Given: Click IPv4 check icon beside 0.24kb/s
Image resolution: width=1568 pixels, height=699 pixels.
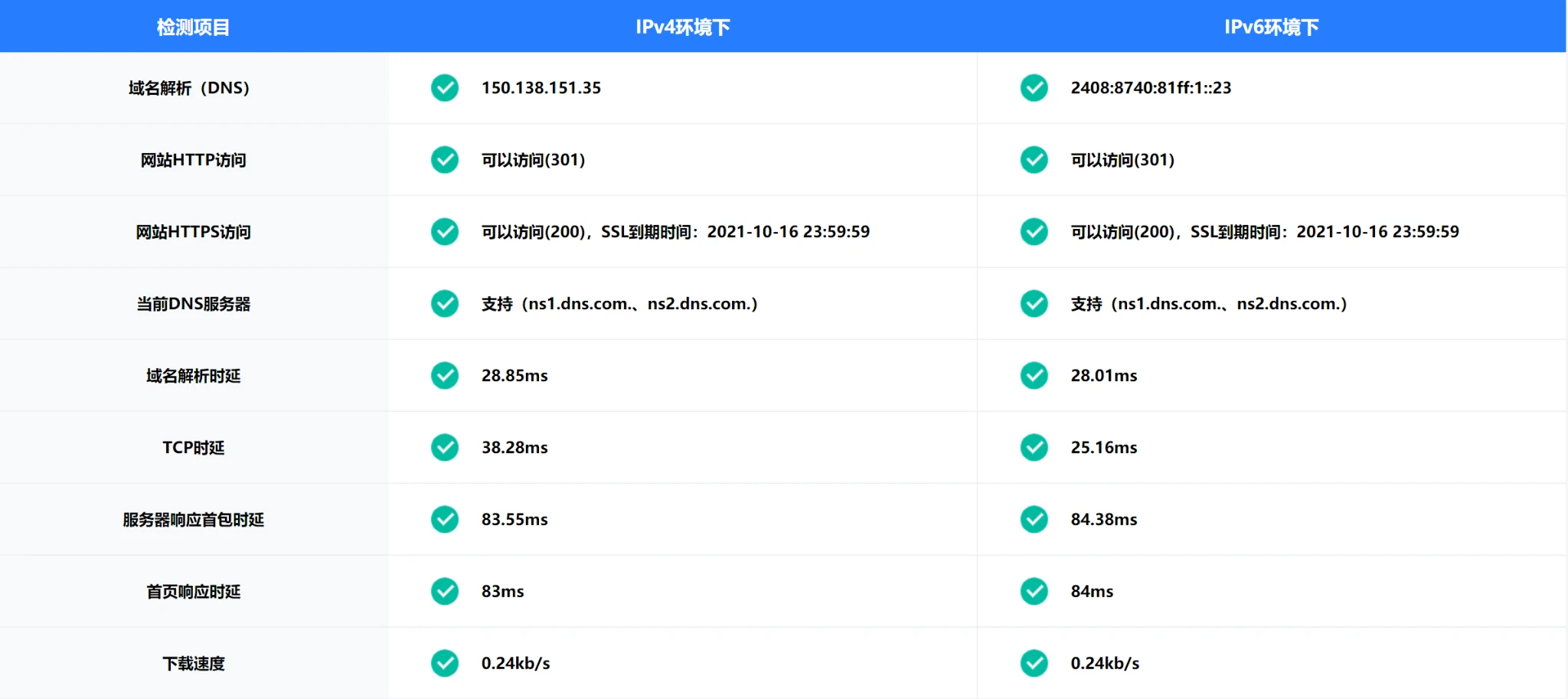Looking at the screenshot, I should tap(444, 664).
